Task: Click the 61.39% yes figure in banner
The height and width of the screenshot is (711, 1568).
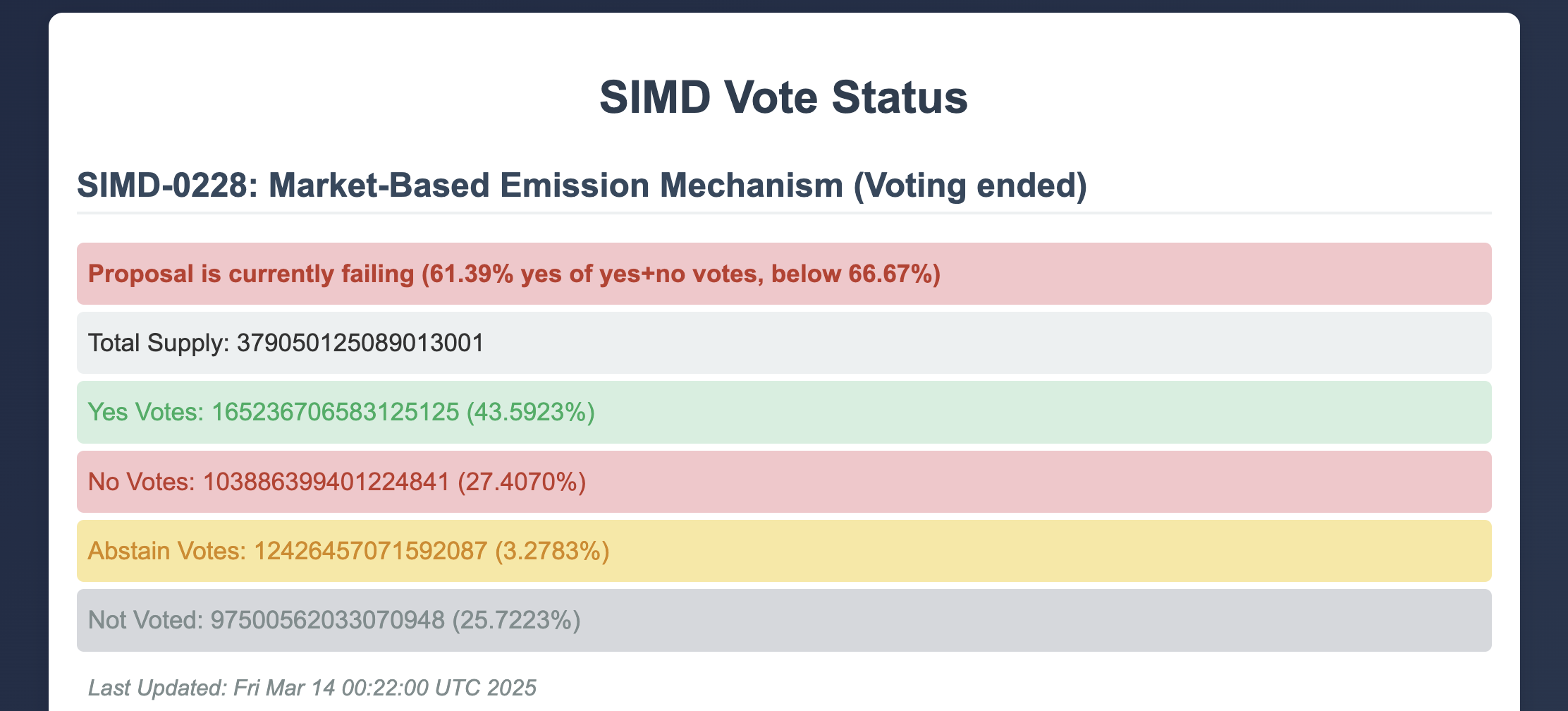Action: tap(470, 274)
